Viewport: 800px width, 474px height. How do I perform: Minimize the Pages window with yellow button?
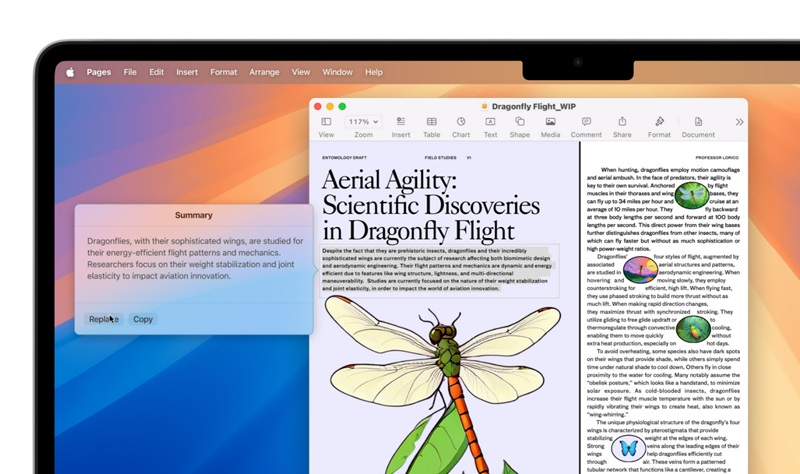(x=330, y=106)
